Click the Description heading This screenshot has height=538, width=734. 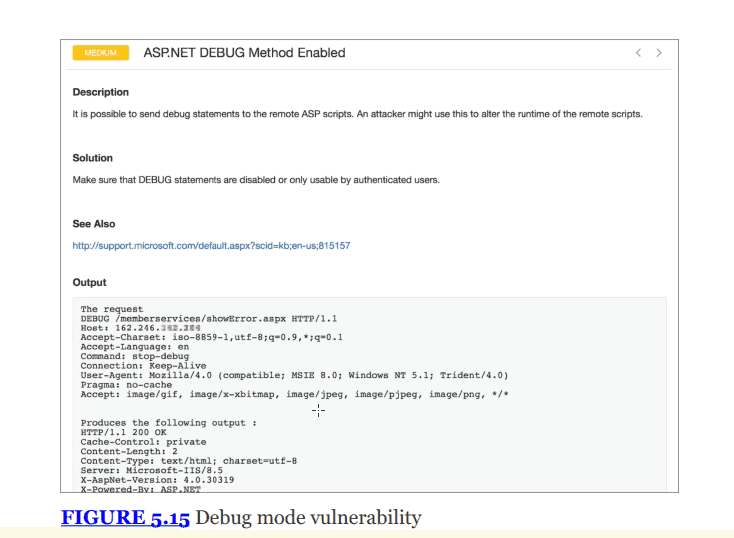pos(101,92)
